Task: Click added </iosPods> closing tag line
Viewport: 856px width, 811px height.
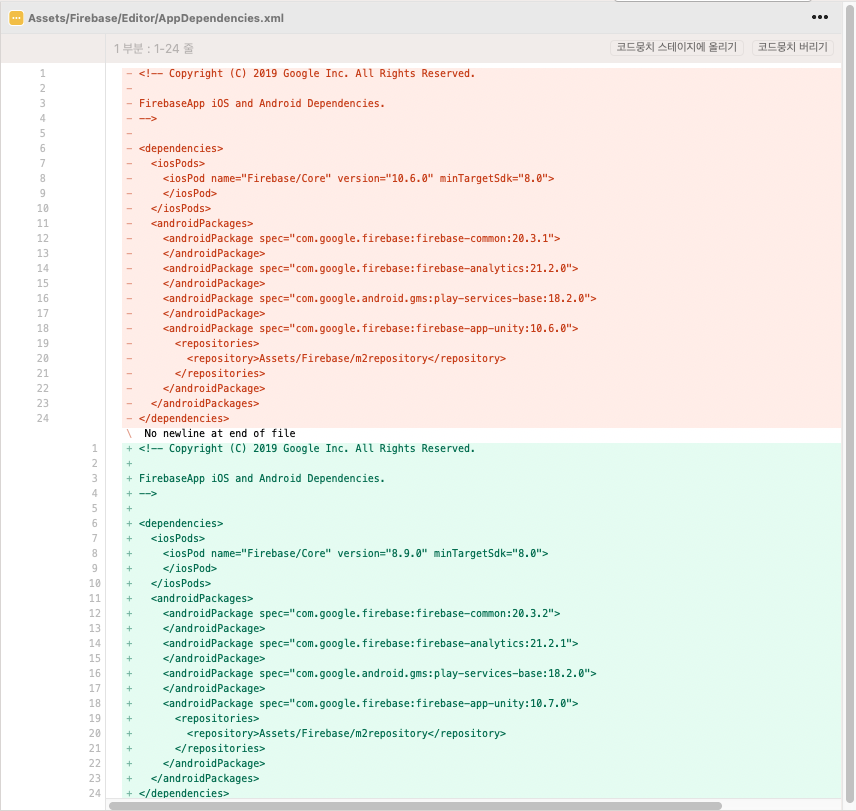Action: pos(482,583)
